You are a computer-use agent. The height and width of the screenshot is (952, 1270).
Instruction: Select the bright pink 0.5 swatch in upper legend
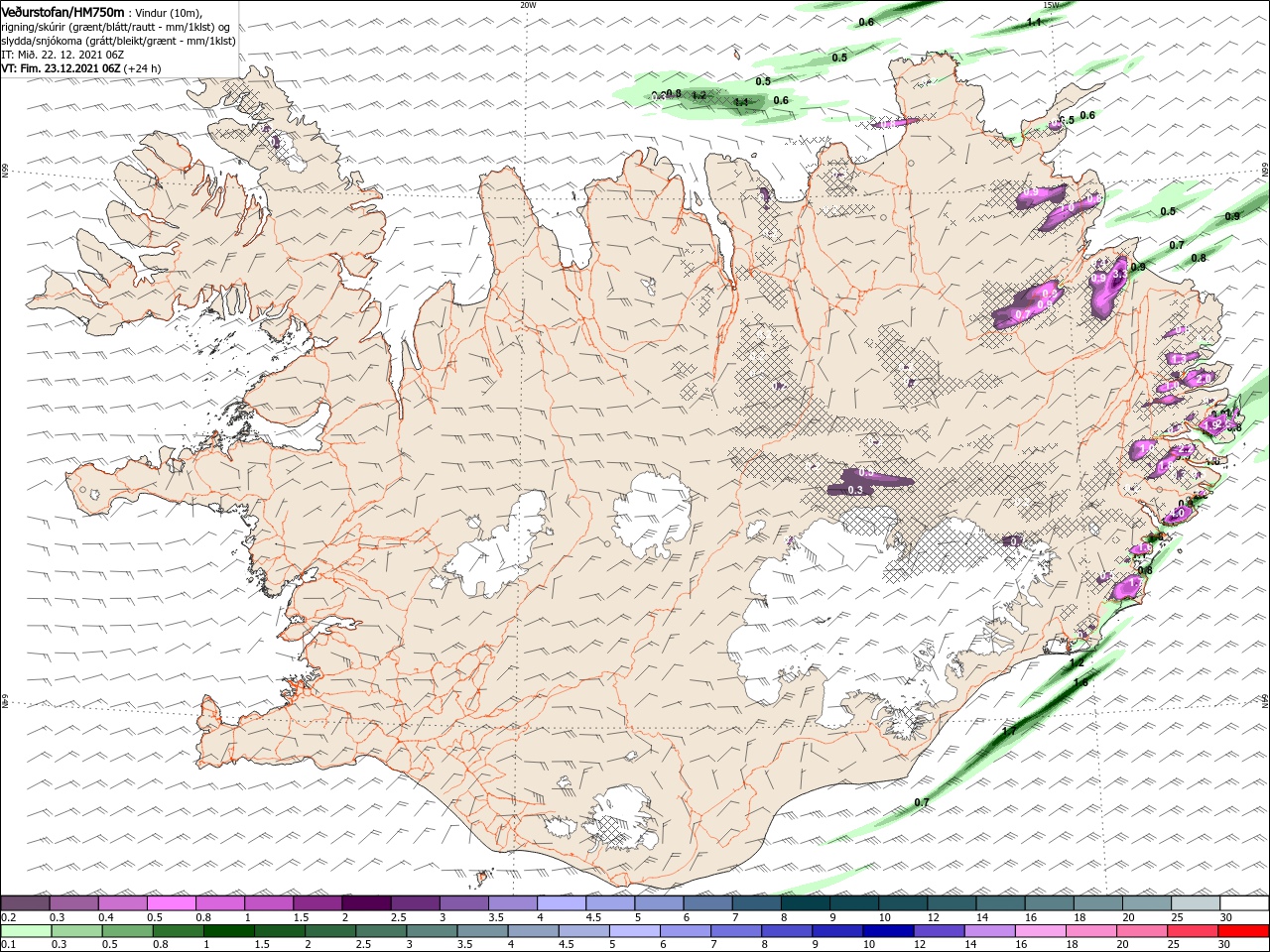[171, 902]
